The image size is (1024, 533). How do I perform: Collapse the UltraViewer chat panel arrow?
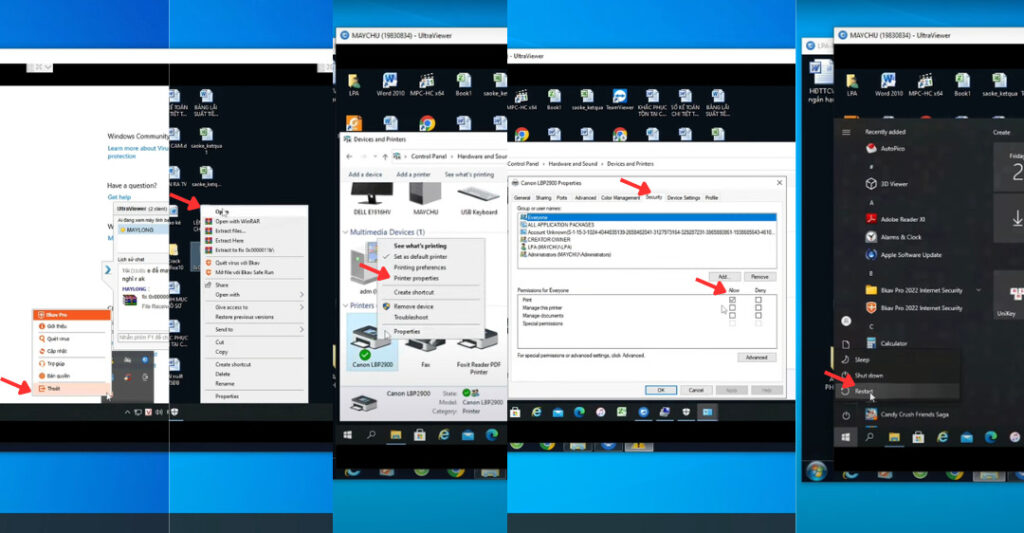pyautogui.click(x=106, y=269)
